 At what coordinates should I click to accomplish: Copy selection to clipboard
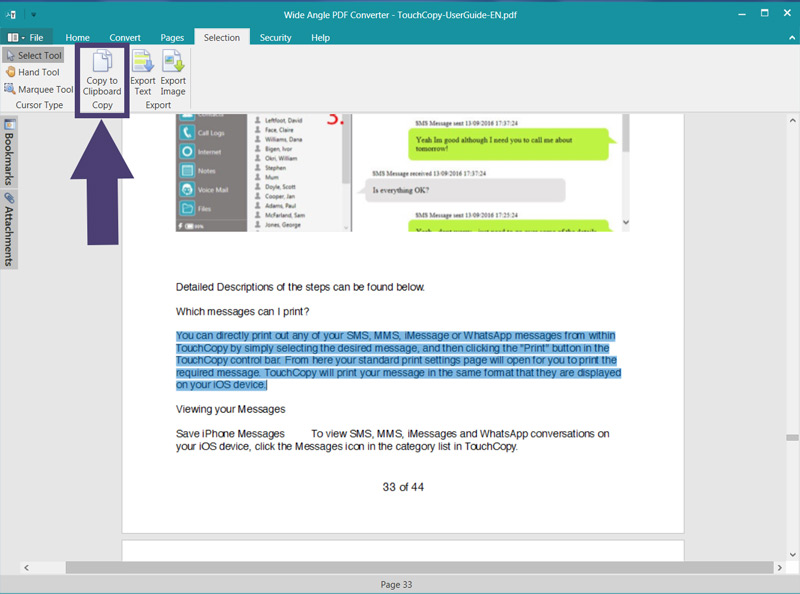pos(102,73)
